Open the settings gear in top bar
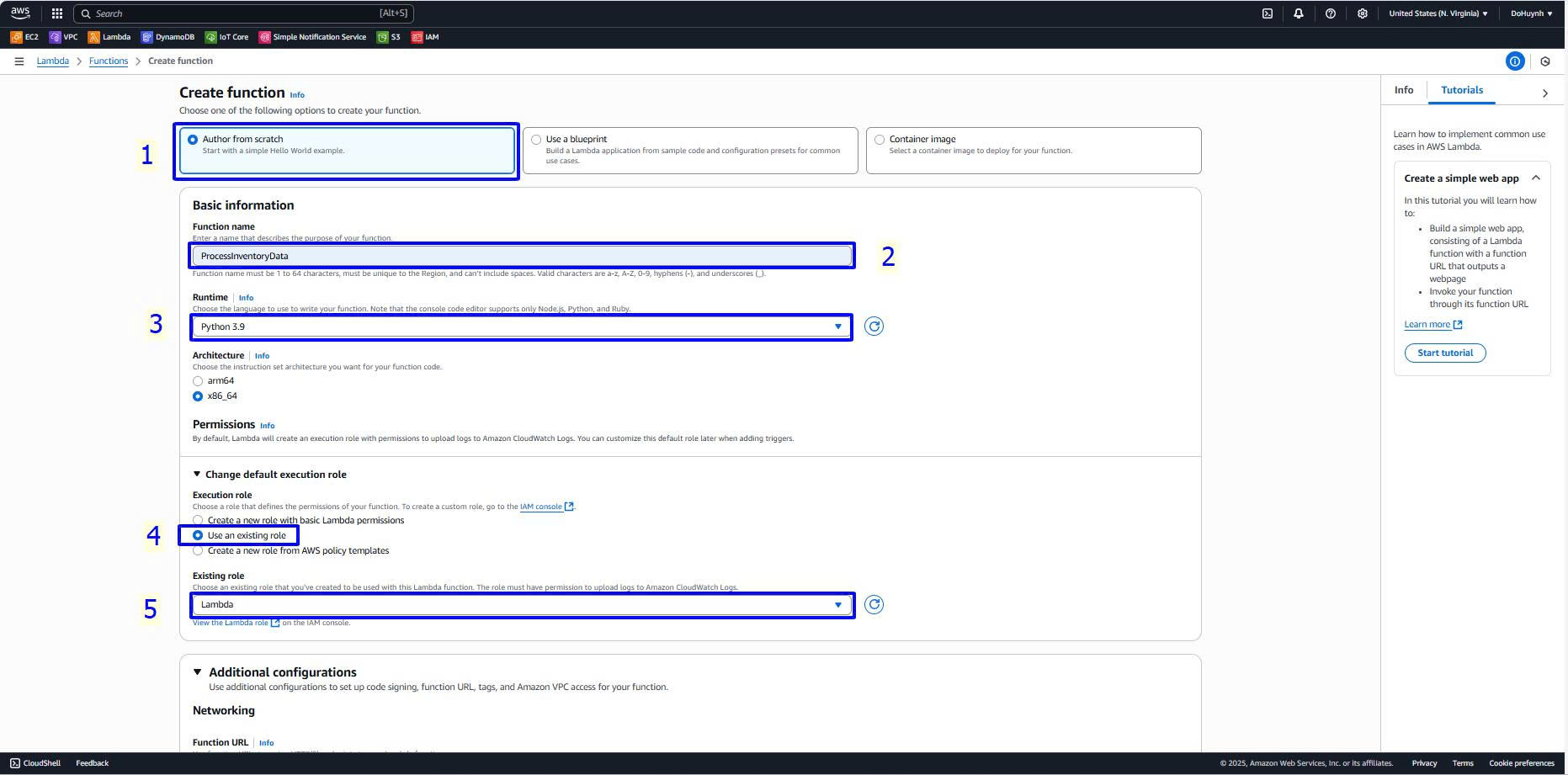Screen dimensions: 1568x775 pyautogui.click(x=1362, y=13)
